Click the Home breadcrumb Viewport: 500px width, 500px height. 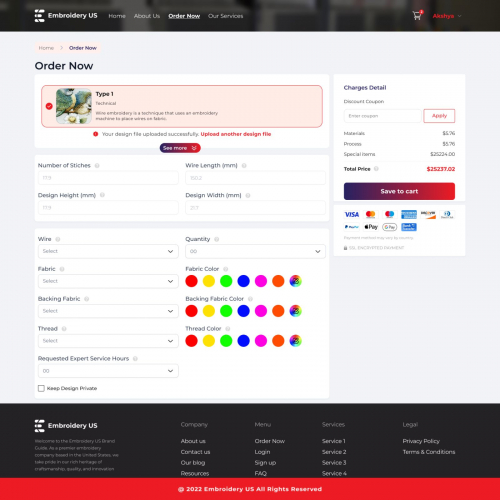pyautogui.click(x=46, y=48)
